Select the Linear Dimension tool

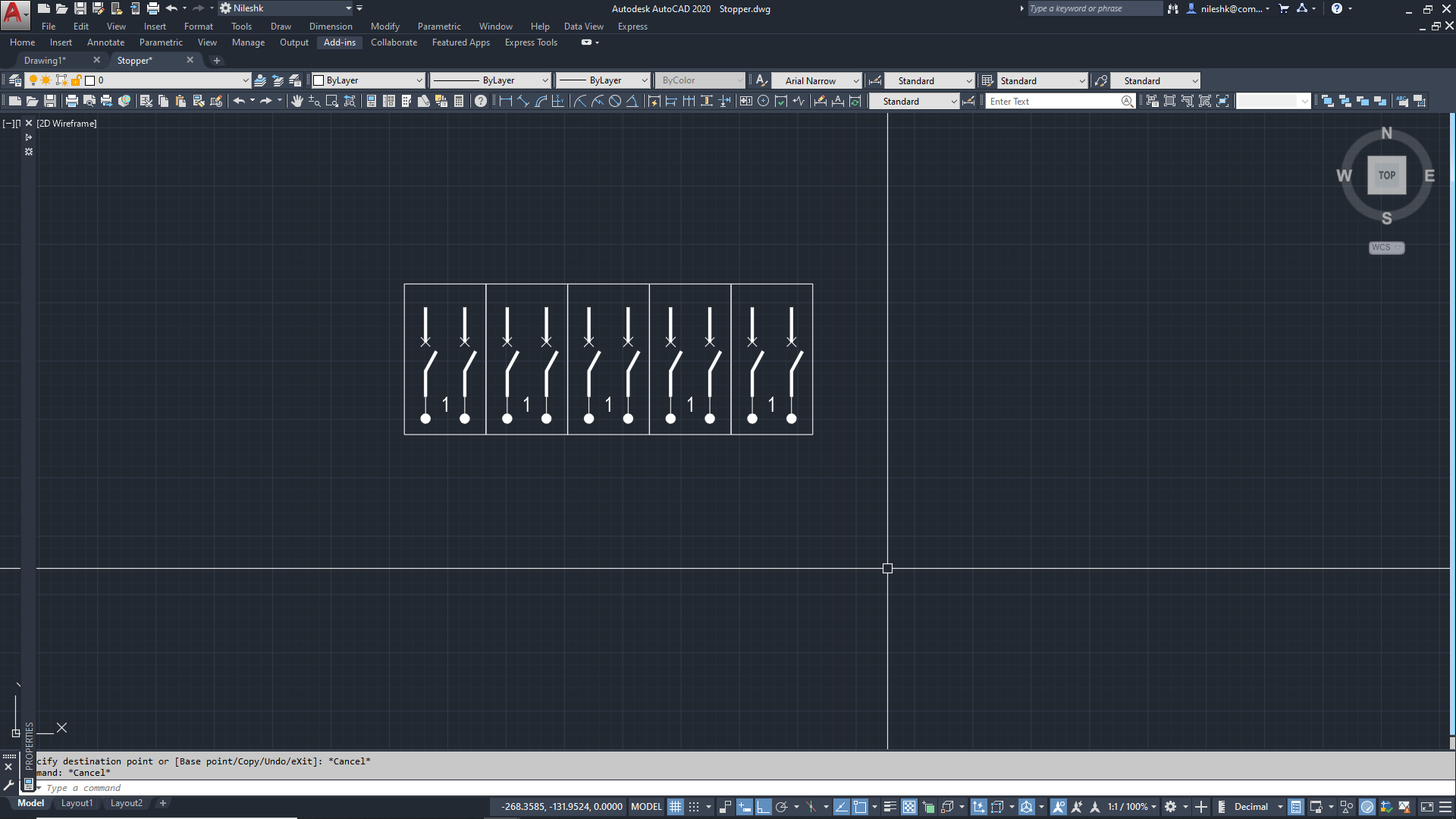coord(507,101)
